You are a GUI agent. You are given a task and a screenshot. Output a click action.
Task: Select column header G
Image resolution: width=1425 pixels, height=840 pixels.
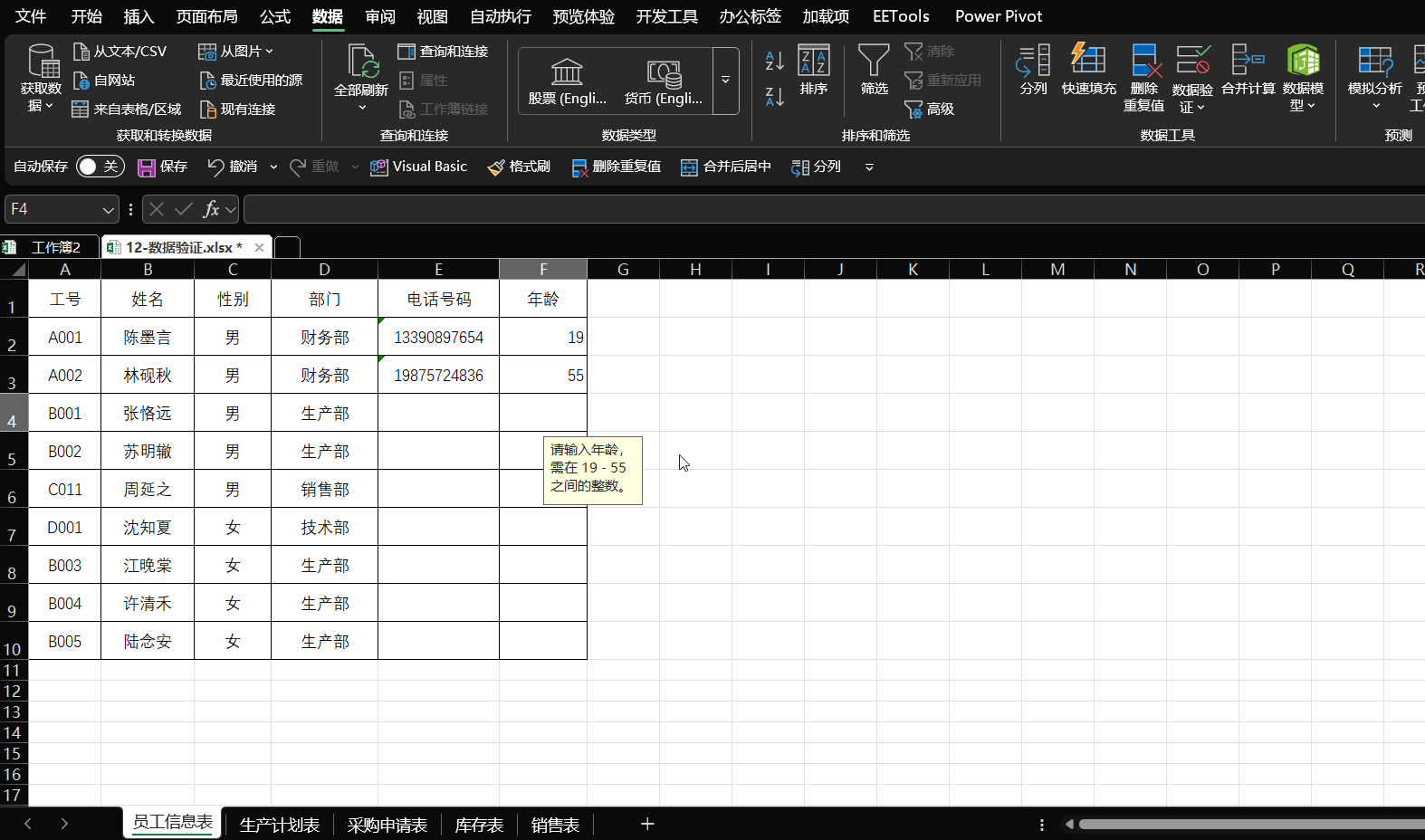click(623, 270)
